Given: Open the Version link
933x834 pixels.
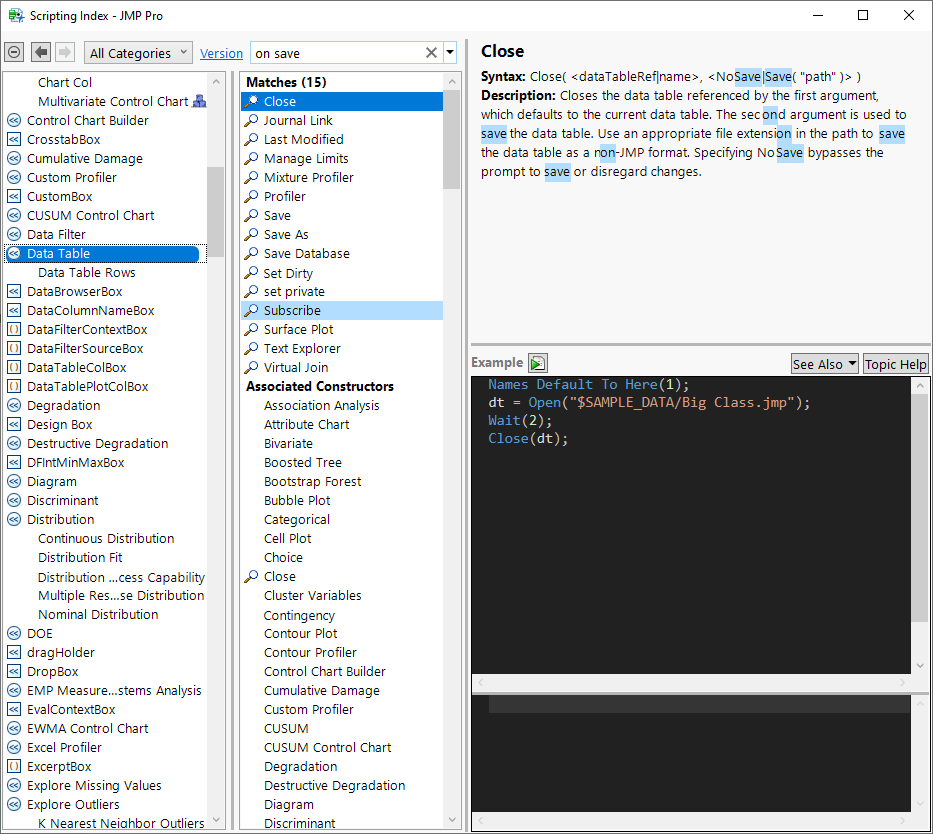Looking at the screenshot, I should 221,54.
